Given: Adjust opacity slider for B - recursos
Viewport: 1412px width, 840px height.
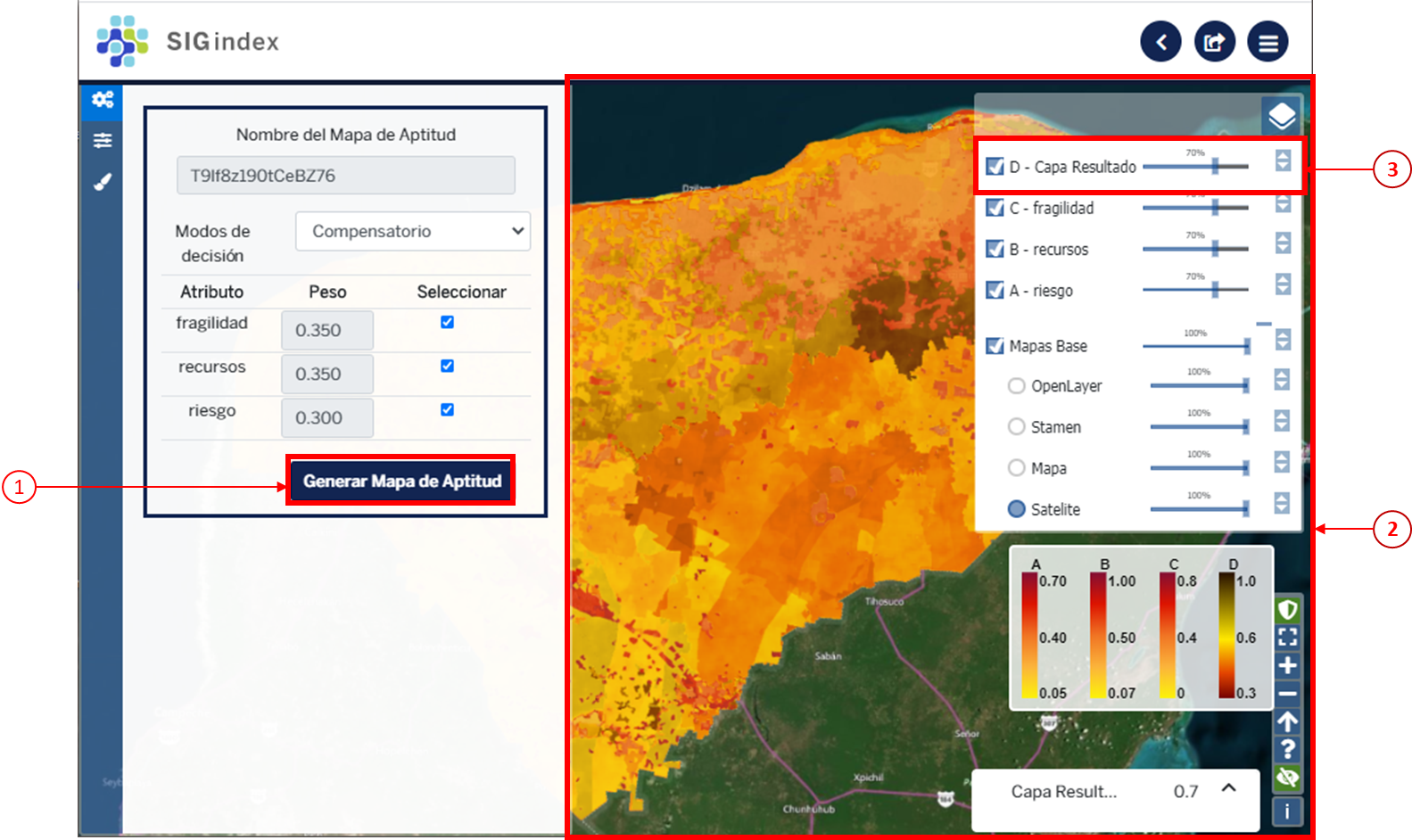Looking at the screenshot, I should click(1195, 249).
